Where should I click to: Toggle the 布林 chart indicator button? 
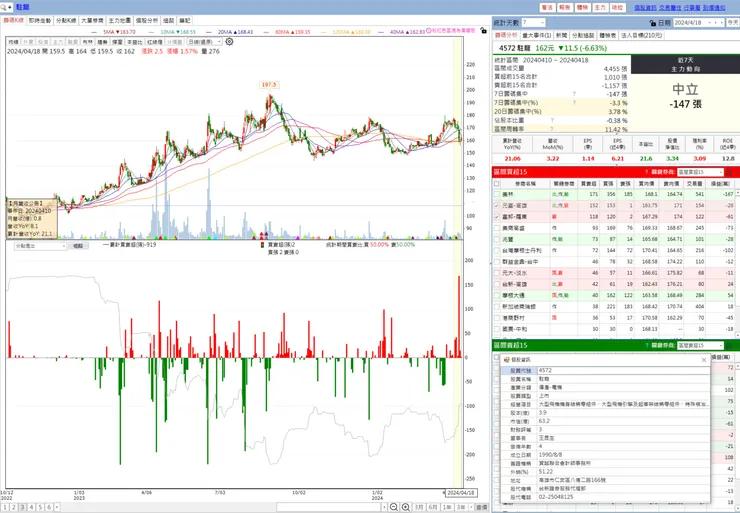pyautogui.click(x=88, y=42)
